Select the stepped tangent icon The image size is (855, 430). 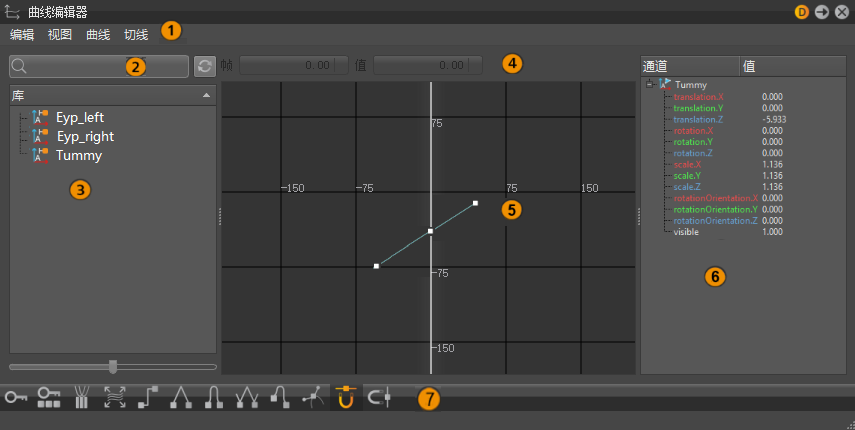tap(148, 397)
